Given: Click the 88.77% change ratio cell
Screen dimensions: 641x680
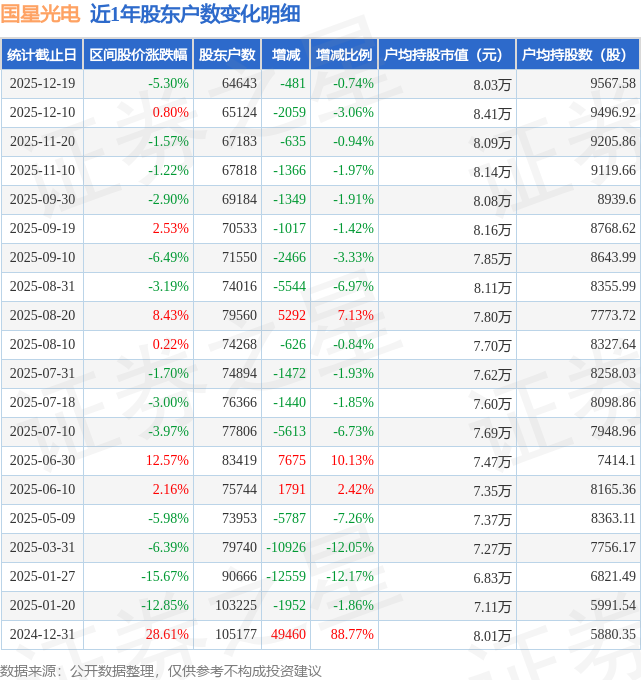Looking at the screenshot, I should click(x=352, y=635).
